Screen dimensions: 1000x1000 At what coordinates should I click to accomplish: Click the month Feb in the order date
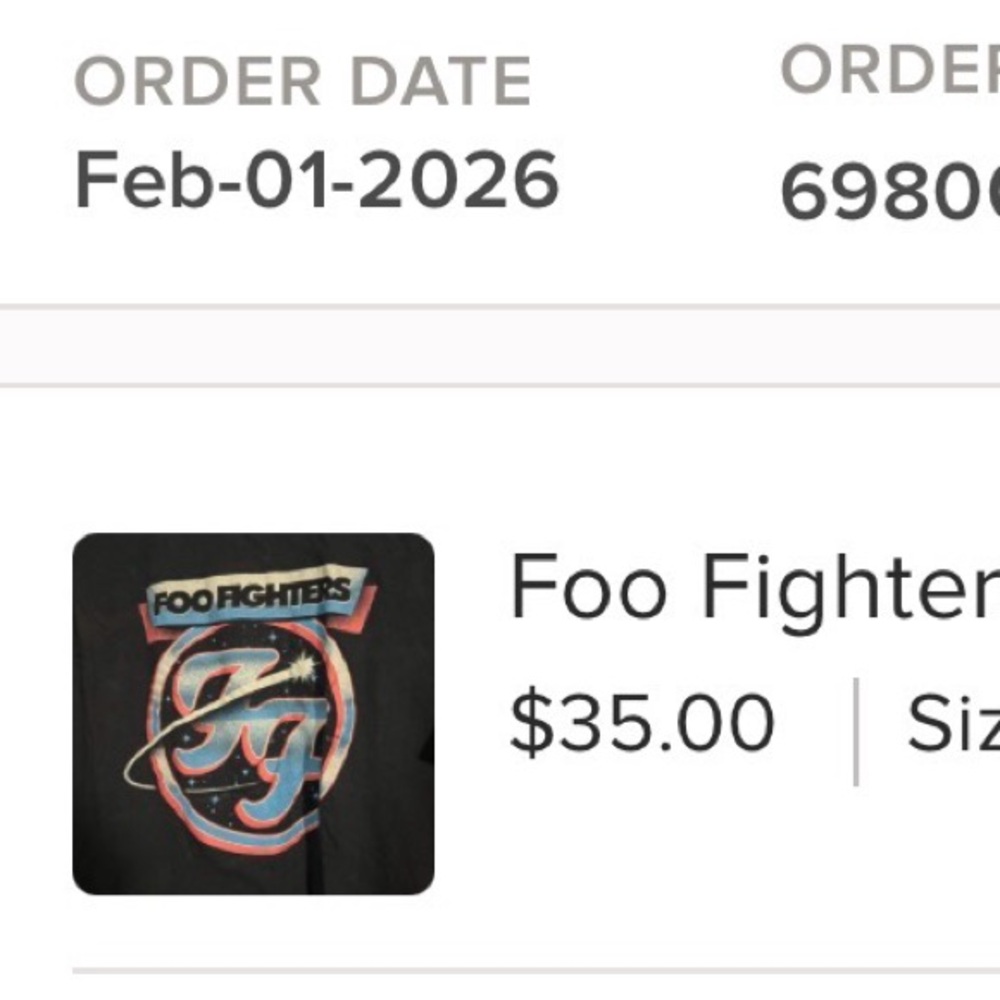128,181
